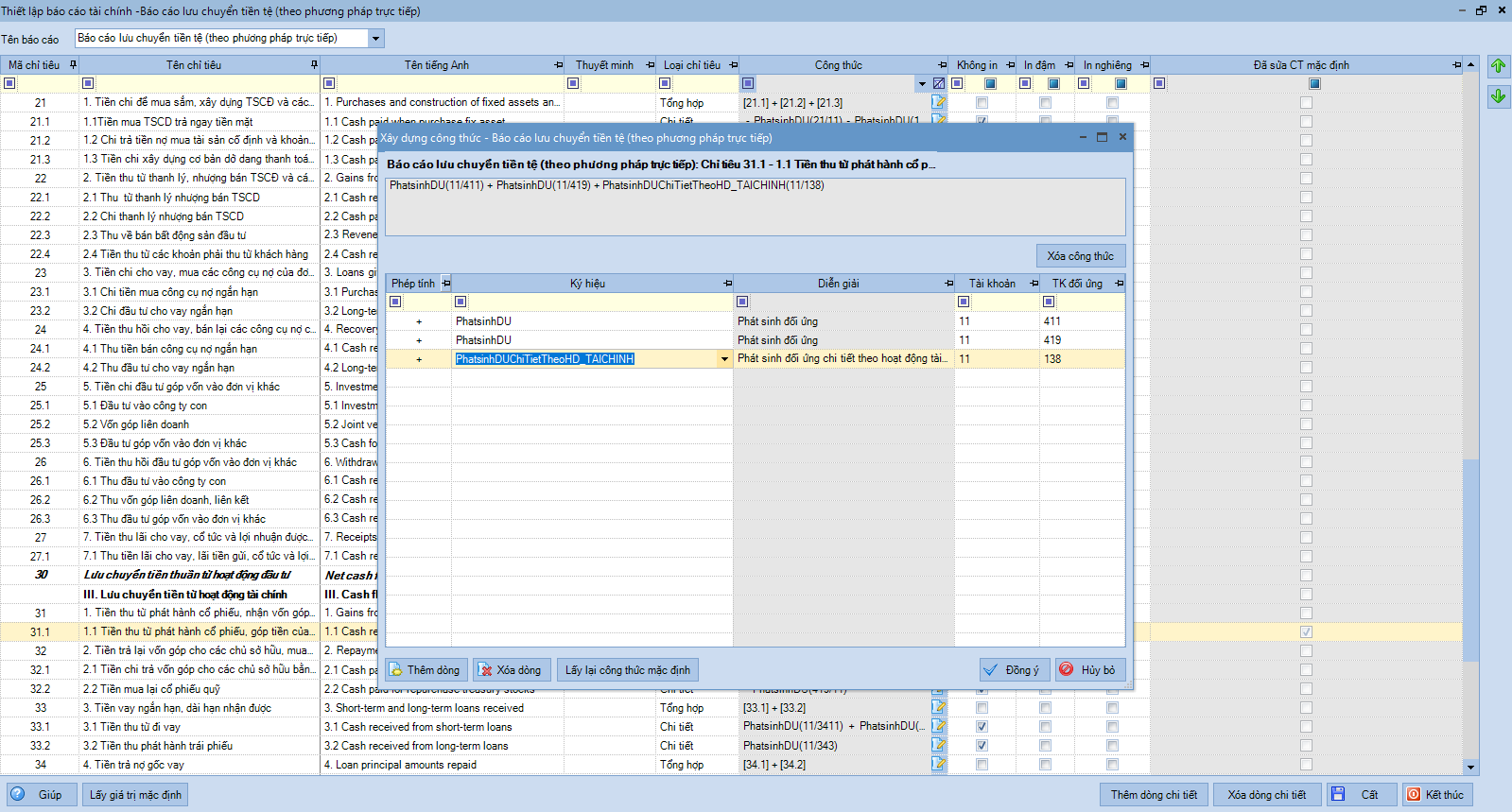The height and width of the screenshot is (812, 1512).
Task: Edit formula icon for row 21
Action: [x=938, y=102]
